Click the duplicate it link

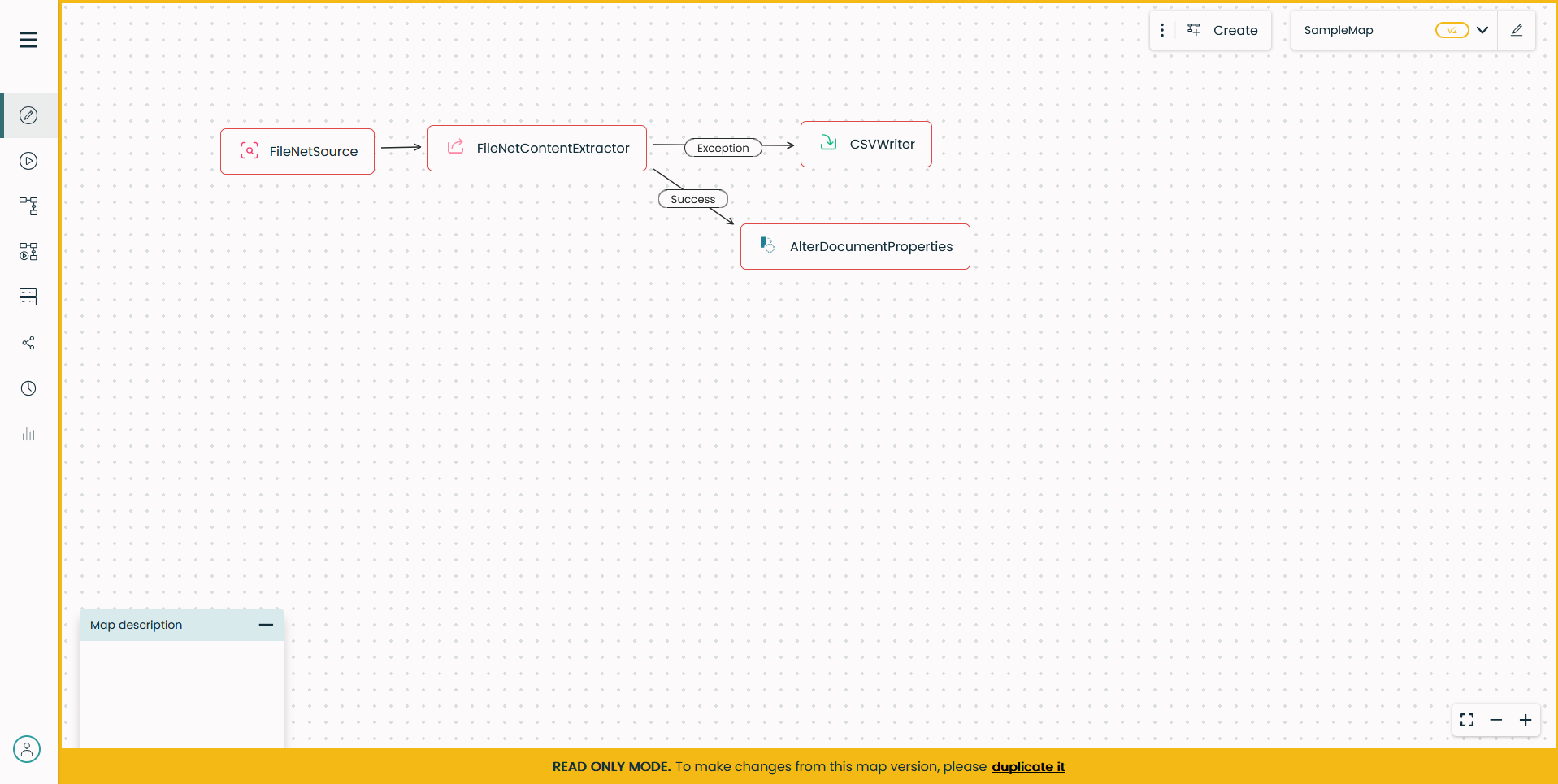tap(1028, 767)
